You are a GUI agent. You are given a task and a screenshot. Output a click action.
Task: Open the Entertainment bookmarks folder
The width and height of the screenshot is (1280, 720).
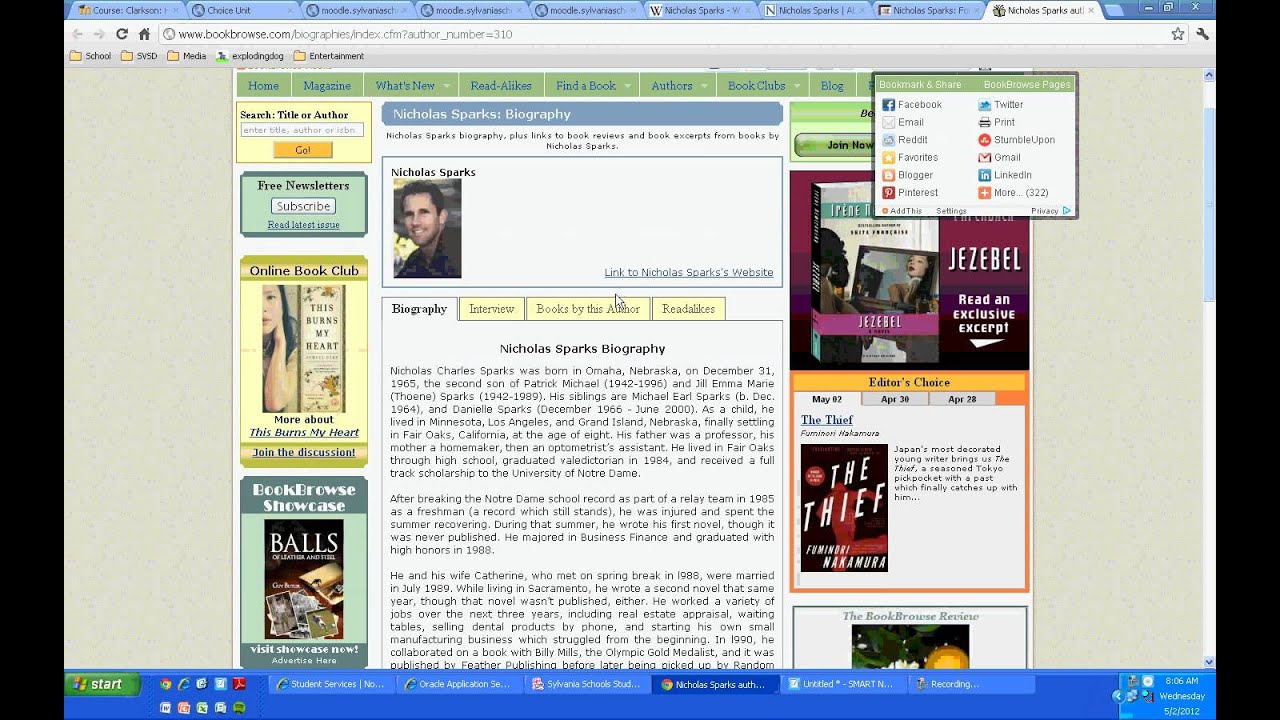[329, 56]
